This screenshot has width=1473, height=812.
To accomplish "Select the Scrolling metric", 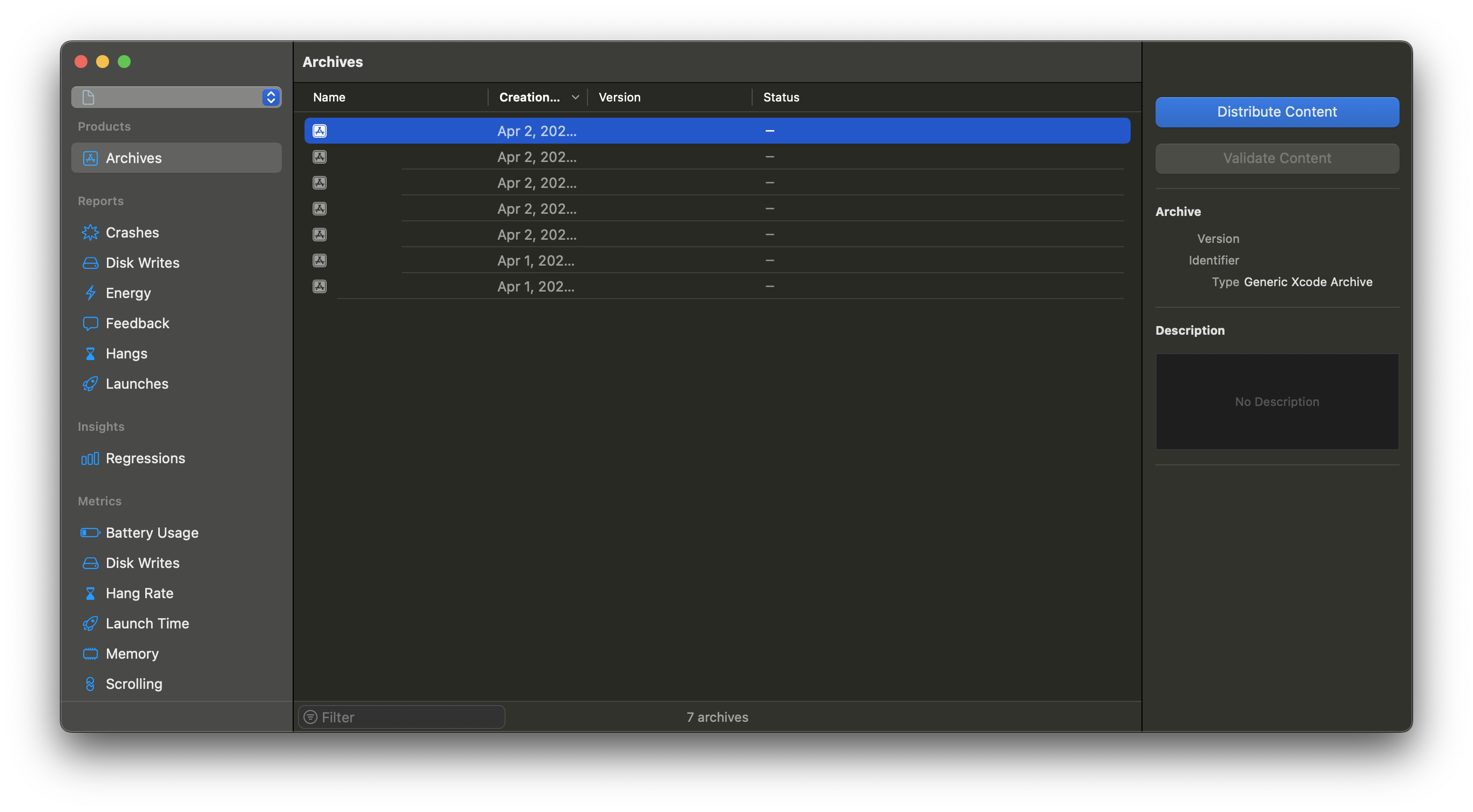I will pyautogui.click(x=134, y=684).
